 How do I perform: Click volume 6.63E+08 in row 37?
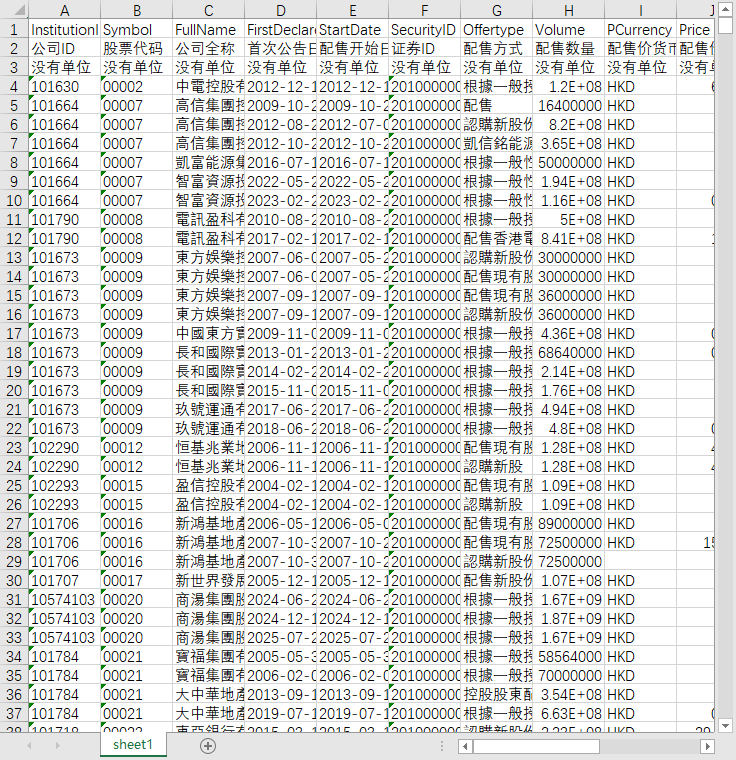(x=568, y=713)
